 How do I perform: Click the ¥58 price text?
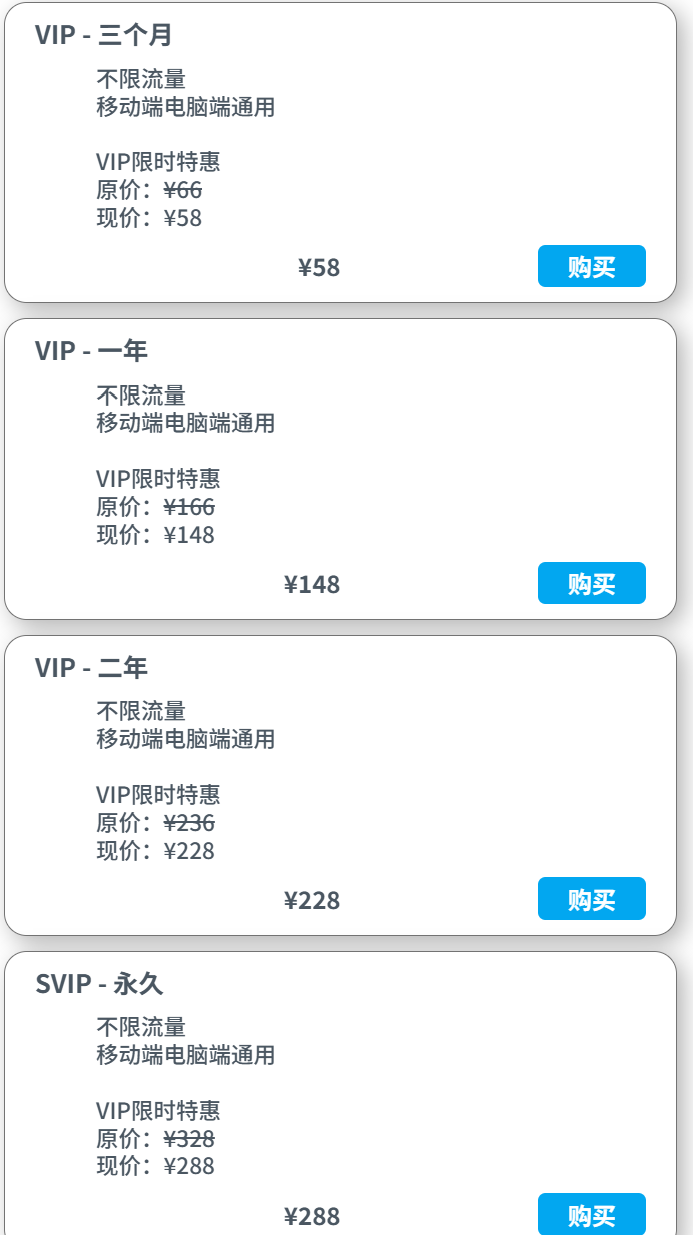click(317, 267)
